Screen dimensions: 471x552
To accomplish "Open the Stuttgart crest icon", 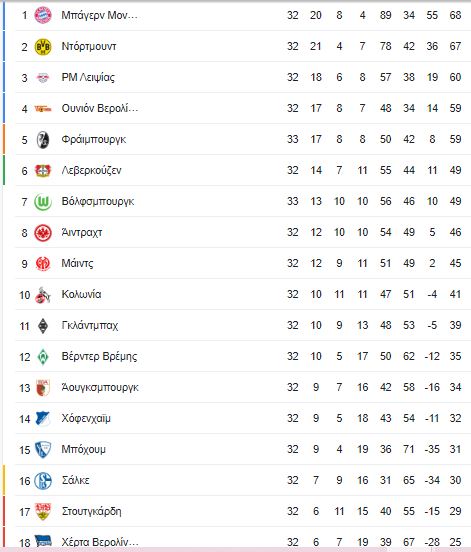I will (43, 512).
